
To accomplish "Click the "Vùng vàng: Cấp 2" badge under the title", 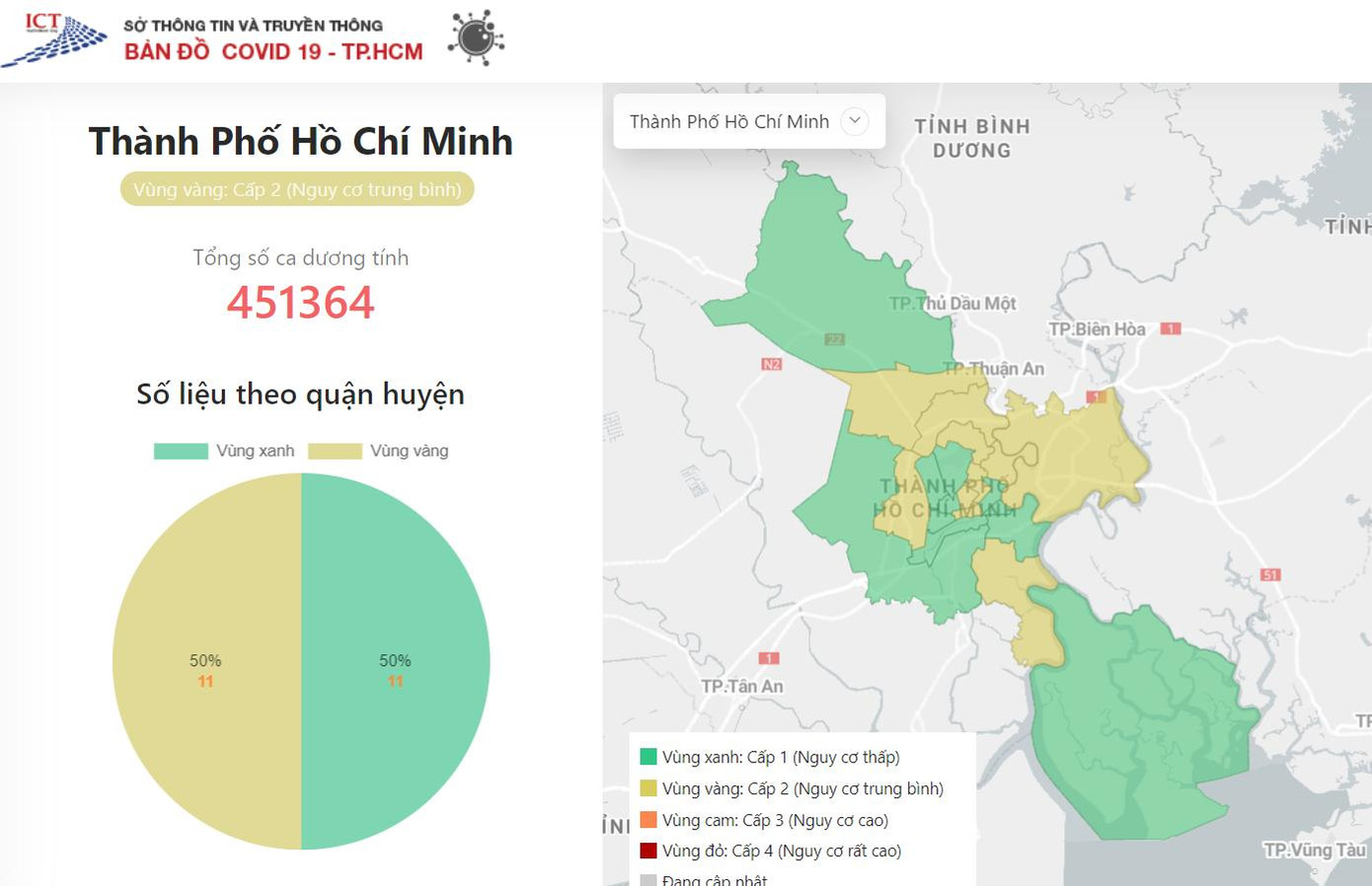I will (x=299, y=188).
